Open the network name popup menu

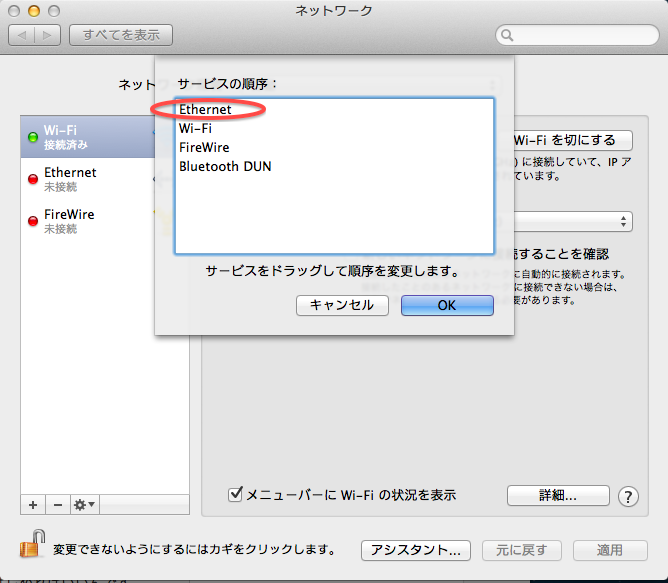click(x=573, y=222)
